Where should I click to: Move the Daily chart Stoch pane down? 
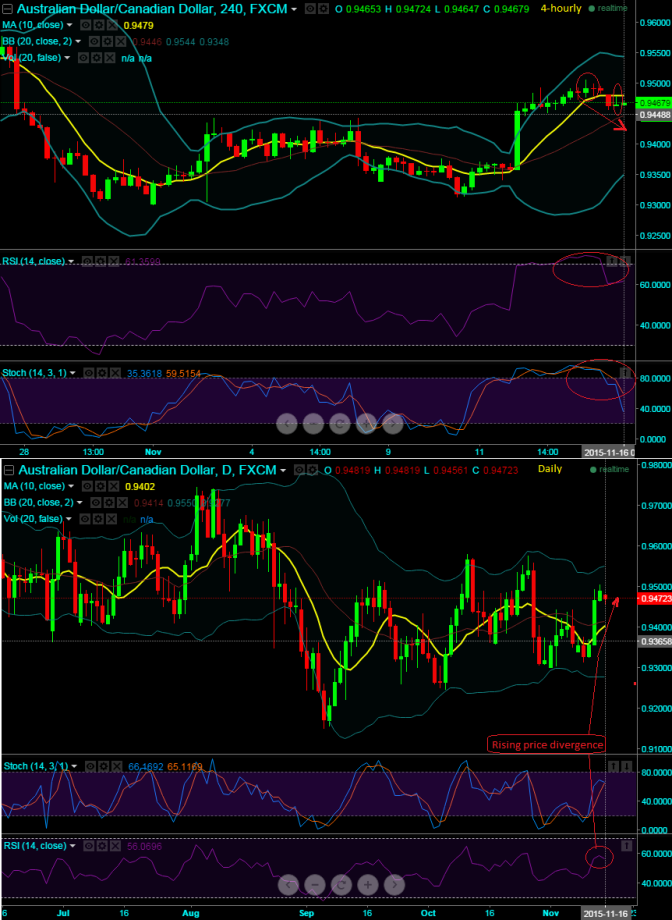click(x=626, y=766)
